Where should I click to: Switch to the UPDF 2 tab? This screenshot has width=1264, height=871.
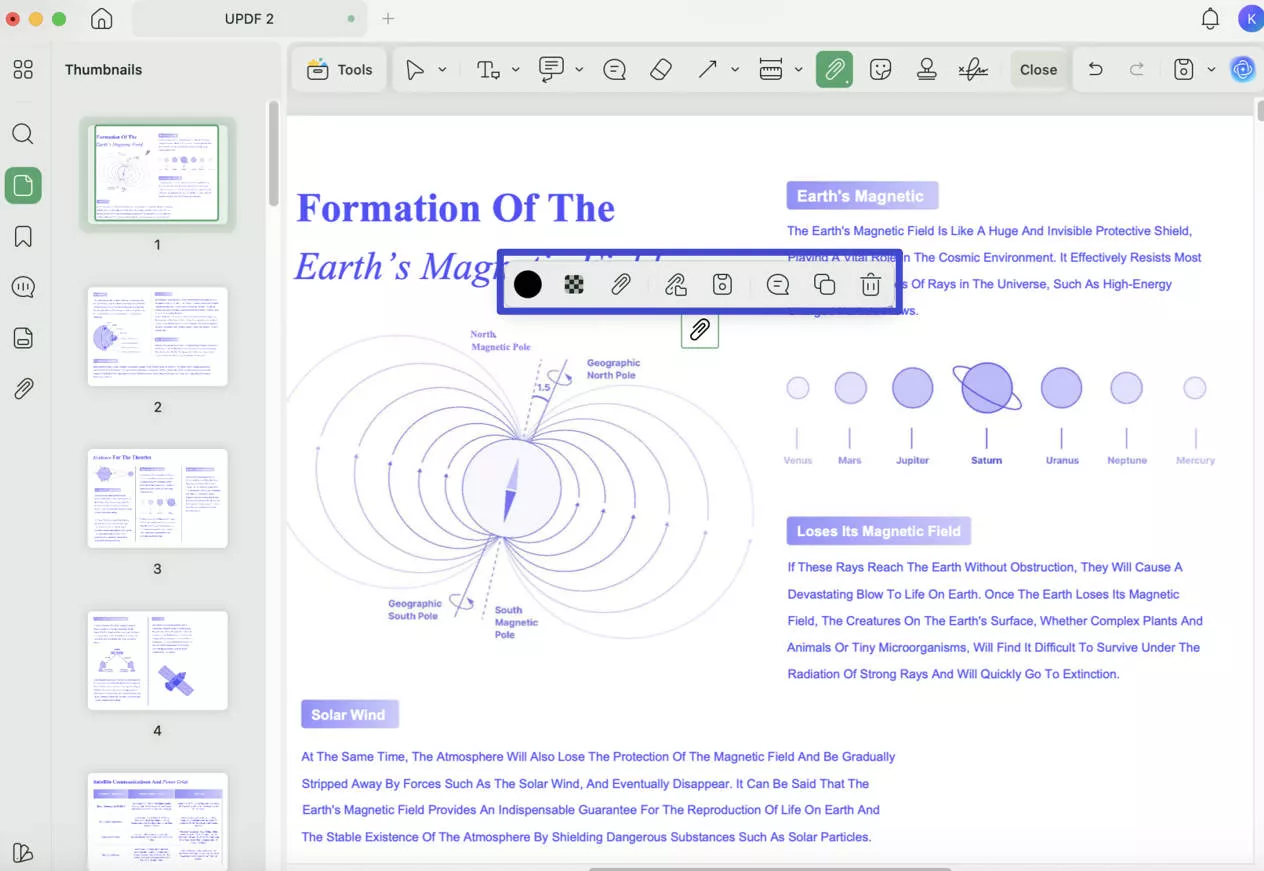coord(247,19)
